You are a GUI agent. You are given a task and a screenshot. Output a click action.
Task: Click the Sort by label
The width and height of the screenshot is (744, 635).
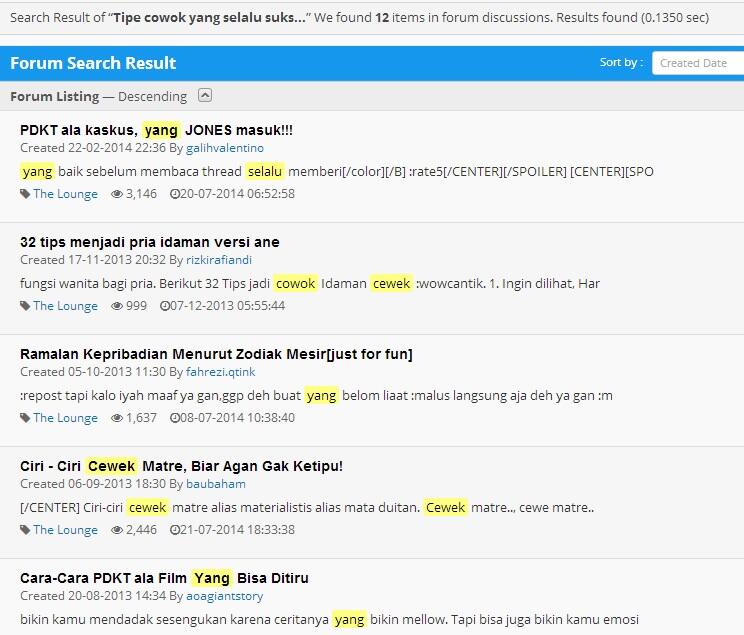(621, 62)
